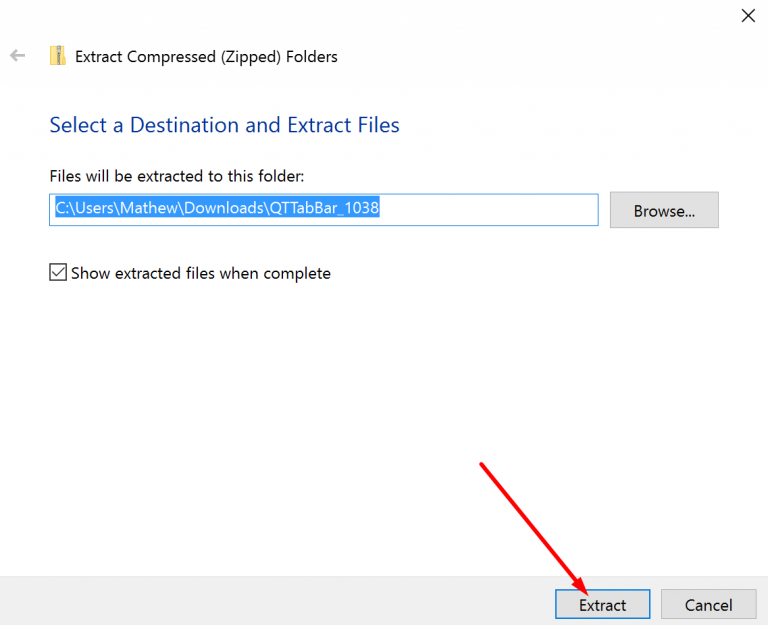Close the extract dialog window
Screen dimensions: 768x625
coord(748,16)
